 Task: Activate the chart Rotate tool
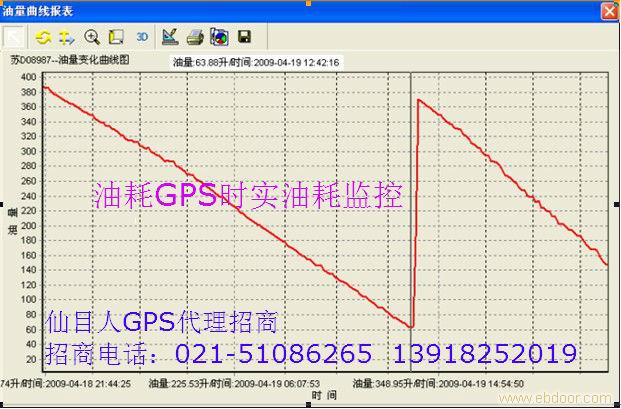click(42, 38)
